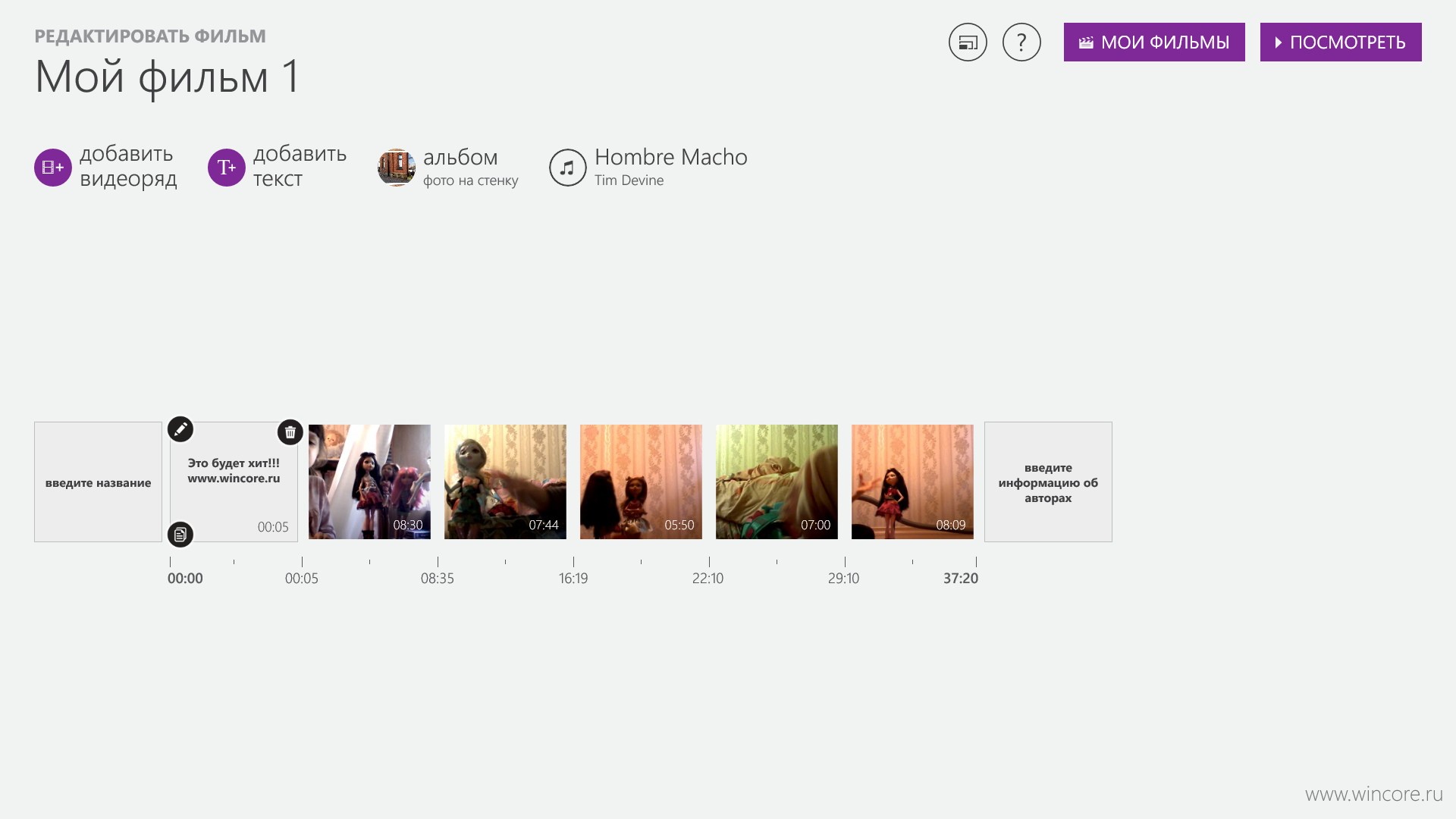Select the Hombre Macho soundtrack title
This screenshot has height=819, width=1456.
click(x=671, y=157)
